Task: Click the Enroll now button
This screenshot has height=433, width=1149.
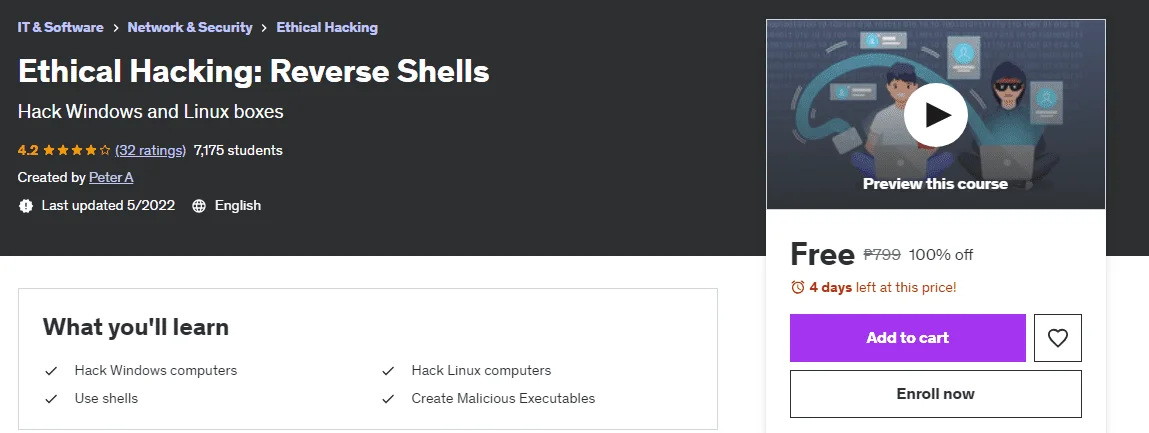Action: (936, 394)
